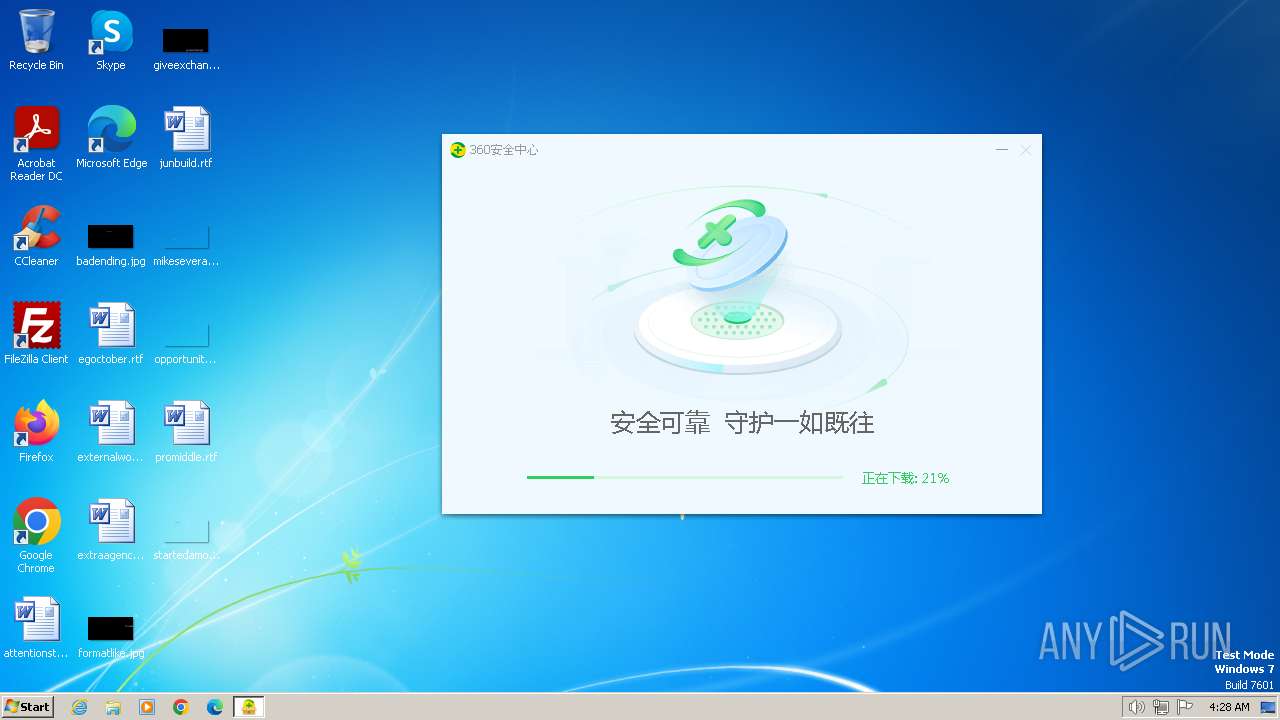
Task: Launch the FileZilla Client shortcut
Action: pyautogui.click(x=36, y=334)
